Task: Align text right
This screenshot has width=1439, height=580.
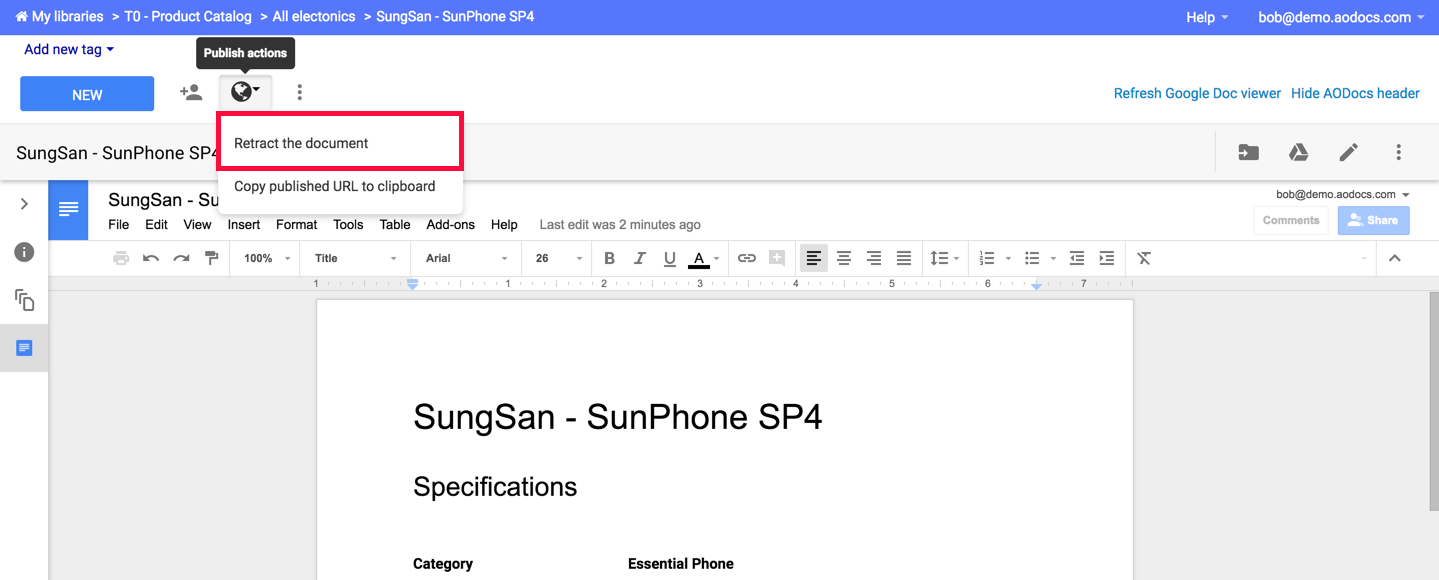Action: tap(874, 258)
